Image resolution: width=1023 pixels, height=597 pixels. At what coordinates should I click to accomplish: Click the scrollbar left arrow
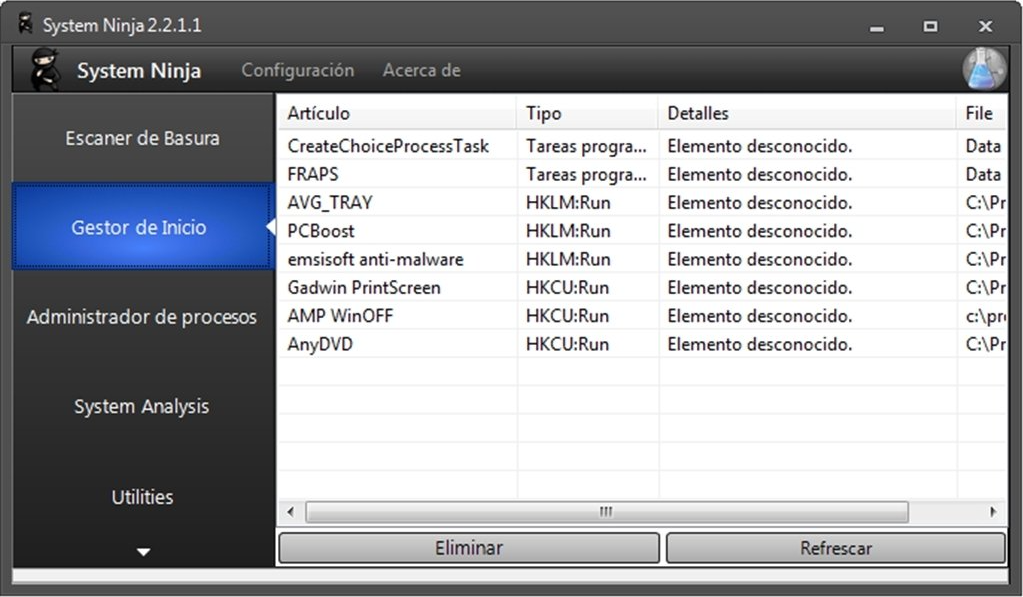click(290, 512)
